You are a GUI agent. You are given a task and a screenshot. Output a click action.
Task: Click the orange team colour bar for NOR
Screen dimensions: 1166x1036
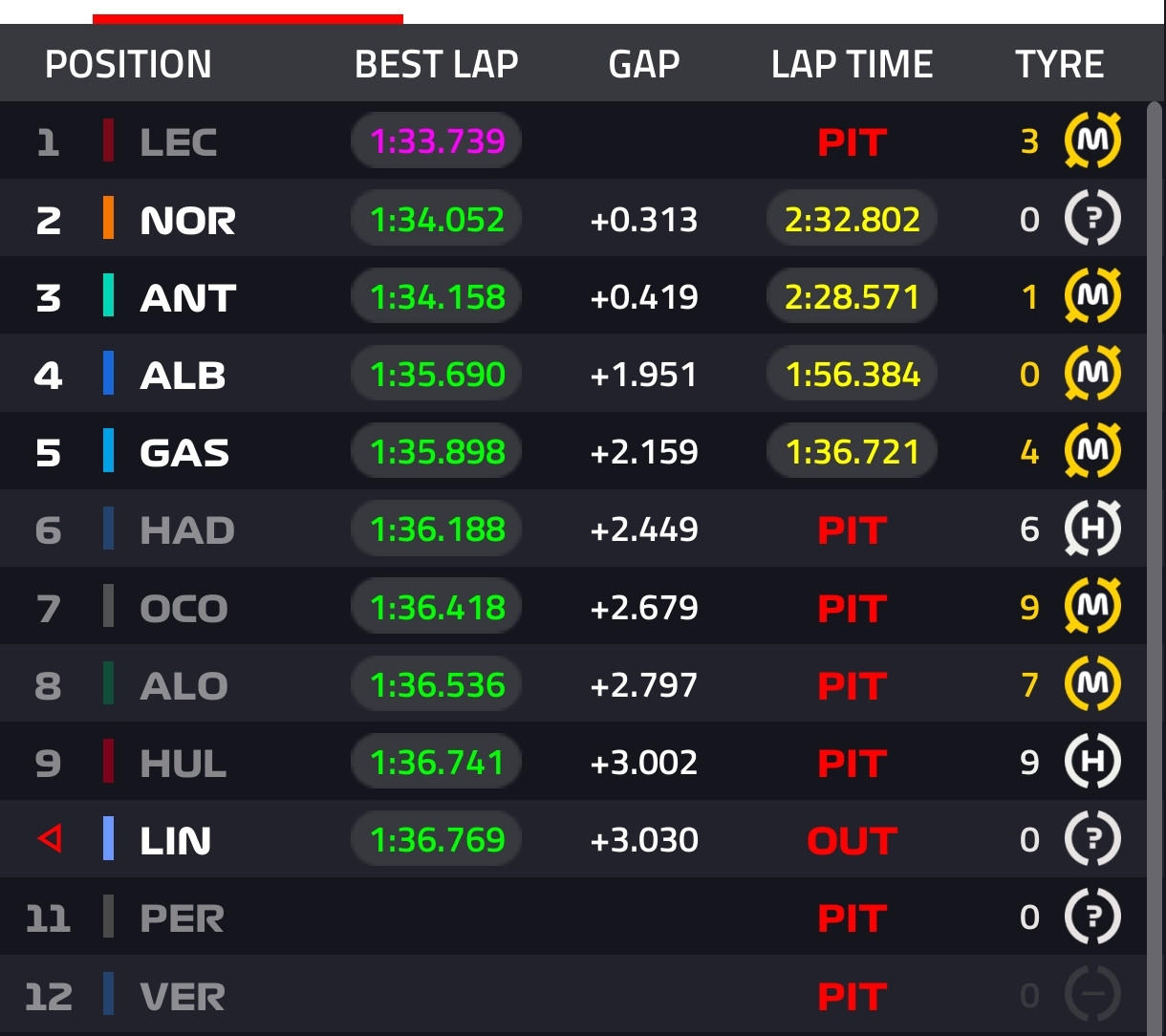click(109, 218)
